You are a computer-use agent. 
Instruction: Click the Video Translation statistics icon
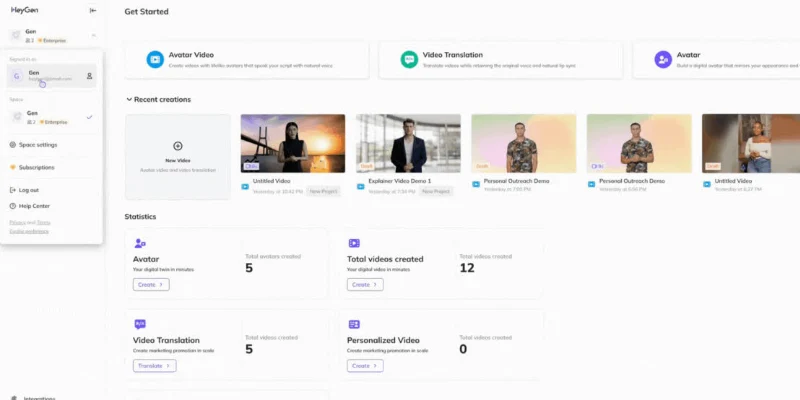[140, 324]
